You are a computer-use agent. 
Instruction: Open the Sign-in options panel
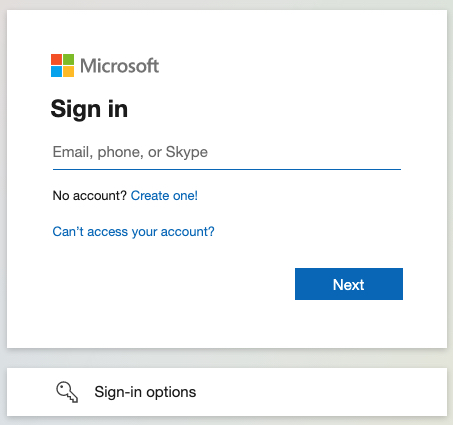pyautogui.click(x=227, y=392)
